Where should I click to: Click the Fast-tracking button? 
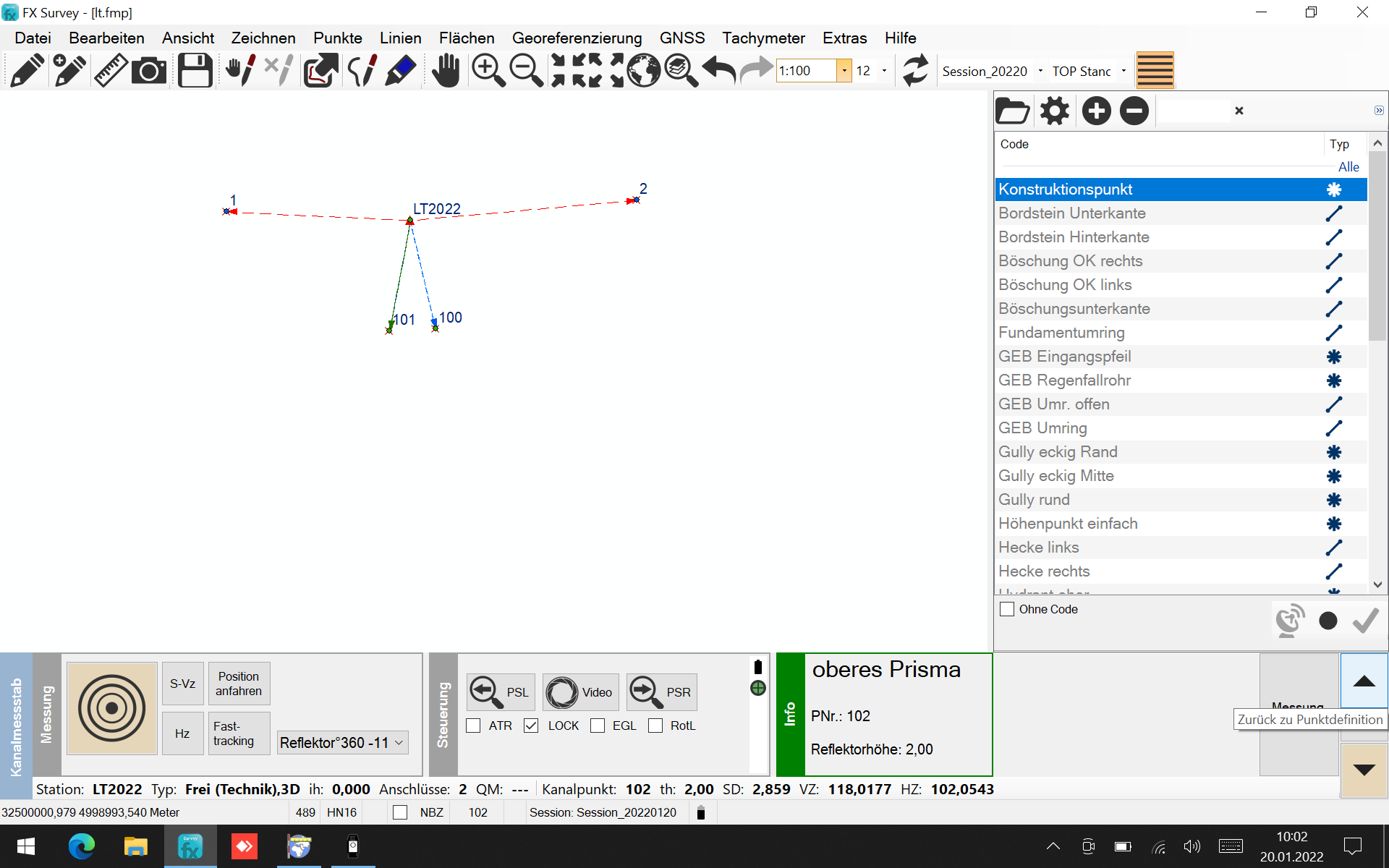pos(239,733)
